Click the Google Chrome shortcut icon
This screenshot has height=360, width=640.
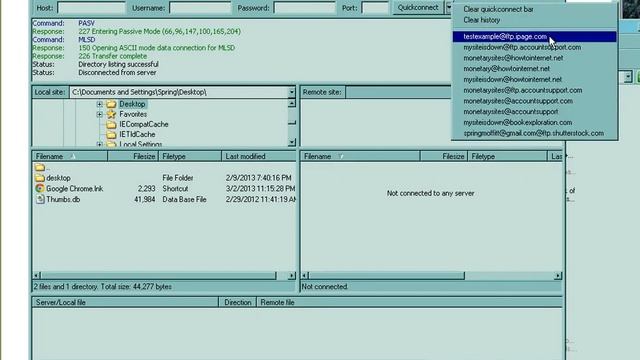(40, 189)
